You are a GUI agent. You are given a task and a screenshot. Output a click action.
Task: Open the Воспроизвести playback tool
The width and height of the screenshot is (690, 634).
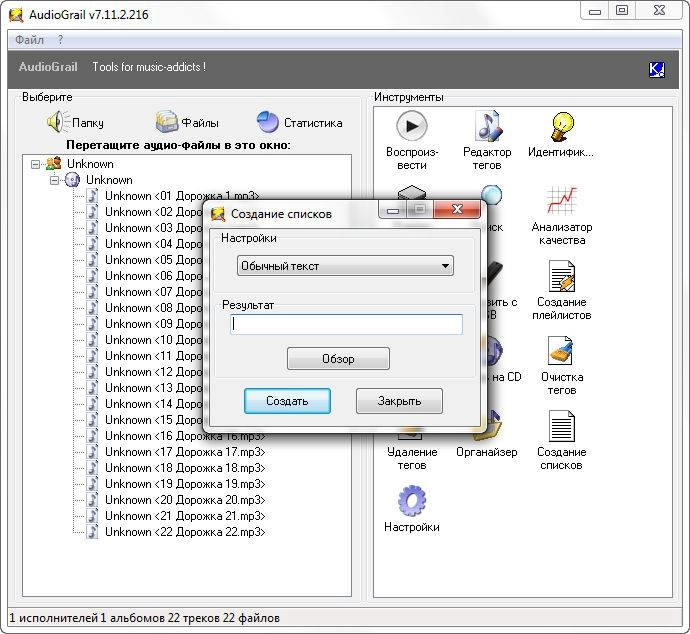[412, 141]
